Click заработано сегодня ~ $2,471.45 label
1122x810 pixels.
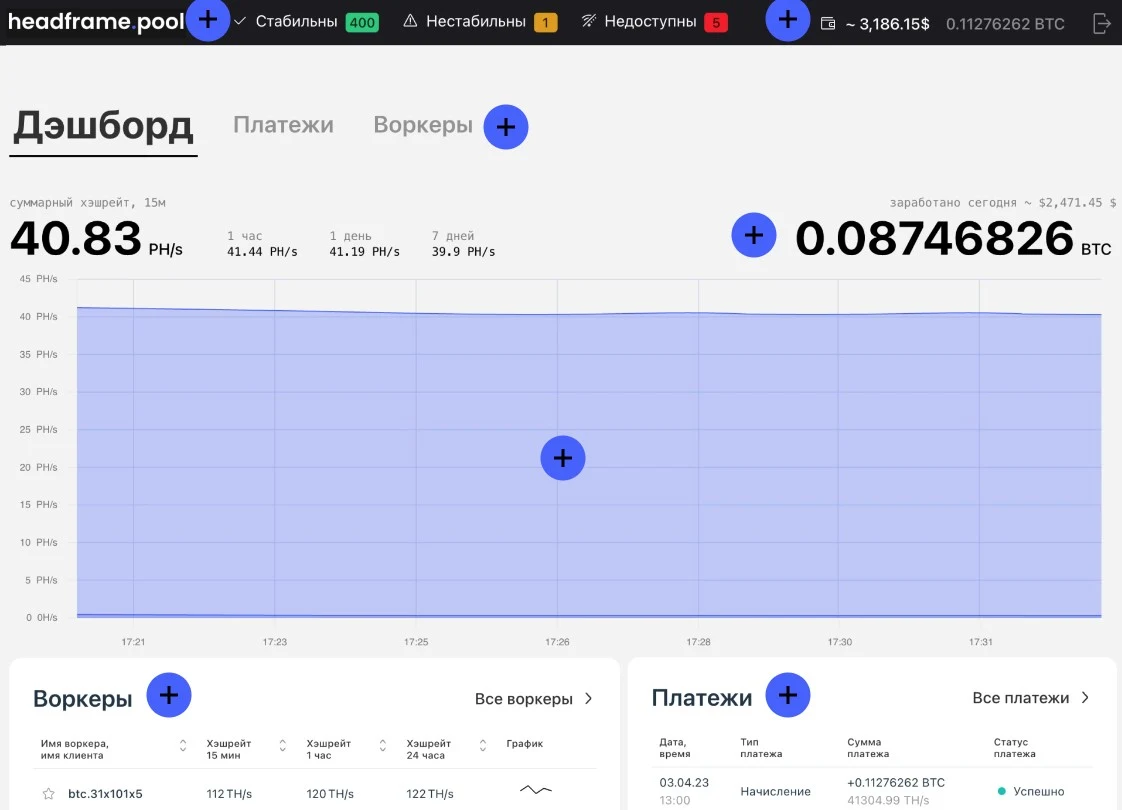click(x=1003, y=202)
